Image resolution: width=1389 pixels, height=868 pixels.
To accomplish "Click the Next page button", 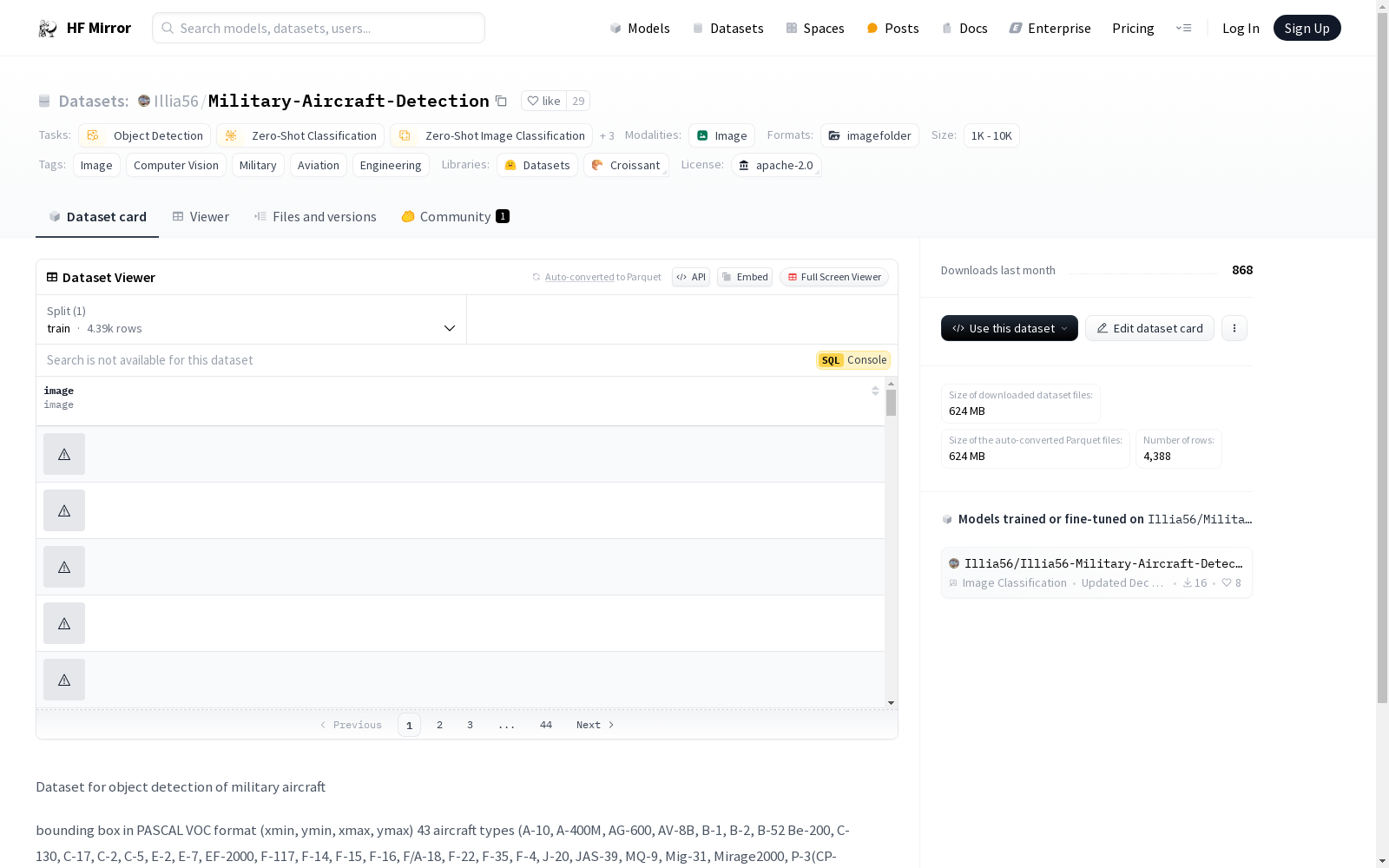I will pyautogui.click(x=596, y=725).
